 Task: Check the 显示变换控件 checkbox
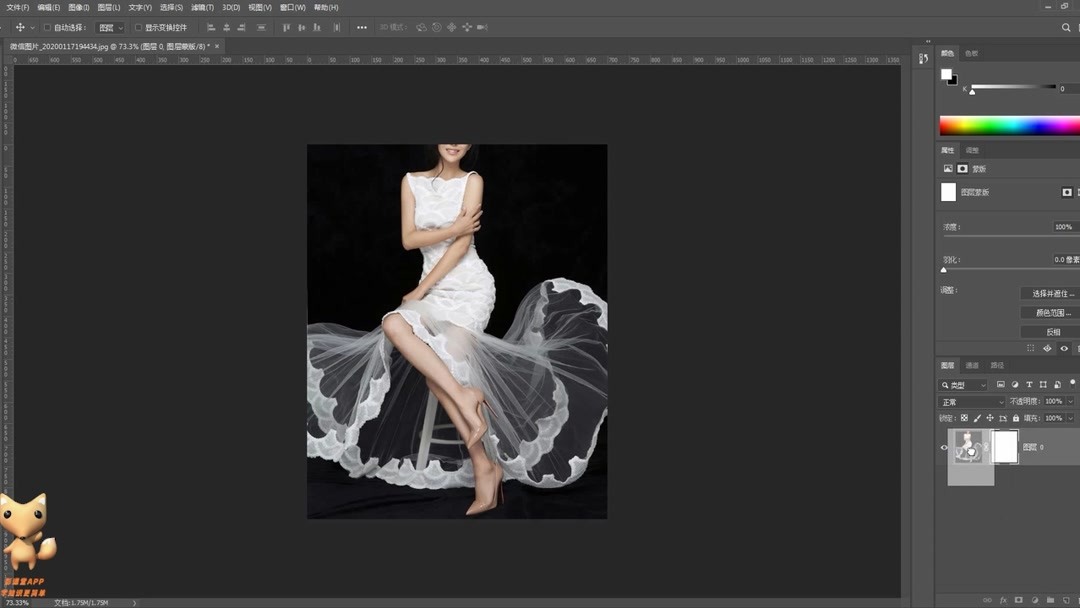(139, 28)
